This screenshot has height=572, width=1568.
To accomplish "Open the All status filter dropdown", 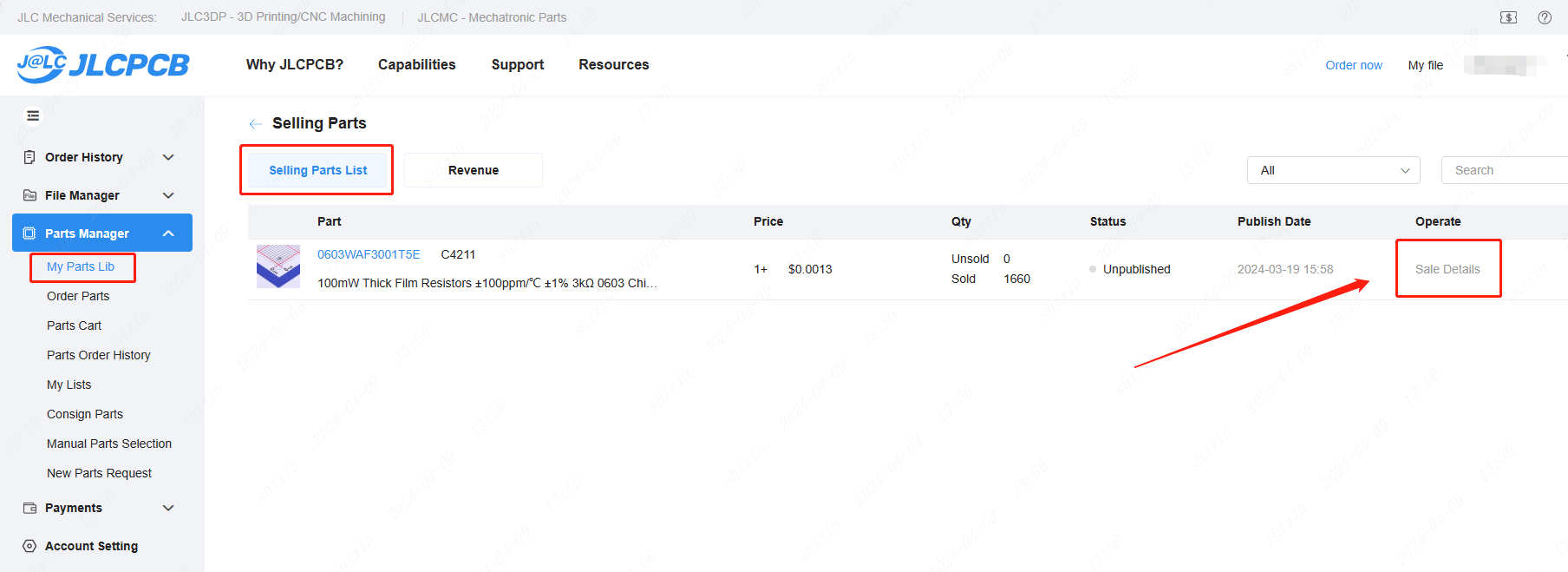I will (1334, 170).
